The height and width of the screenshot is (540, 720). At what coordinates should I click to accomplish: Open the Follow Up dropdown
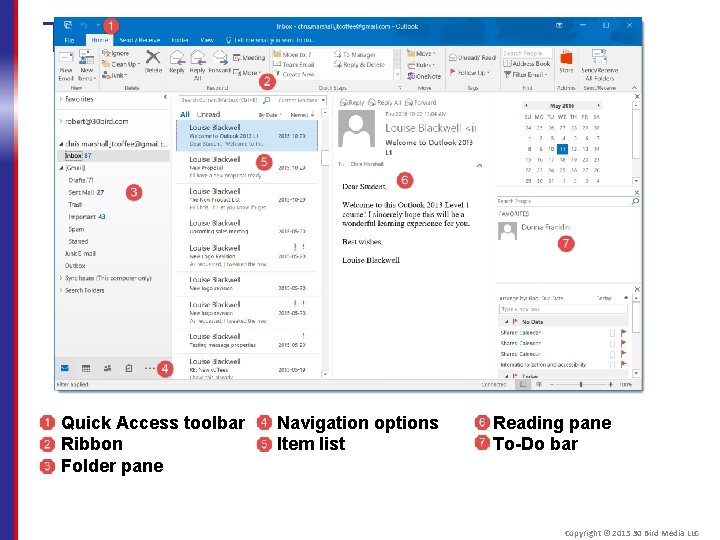click(470, 73)
